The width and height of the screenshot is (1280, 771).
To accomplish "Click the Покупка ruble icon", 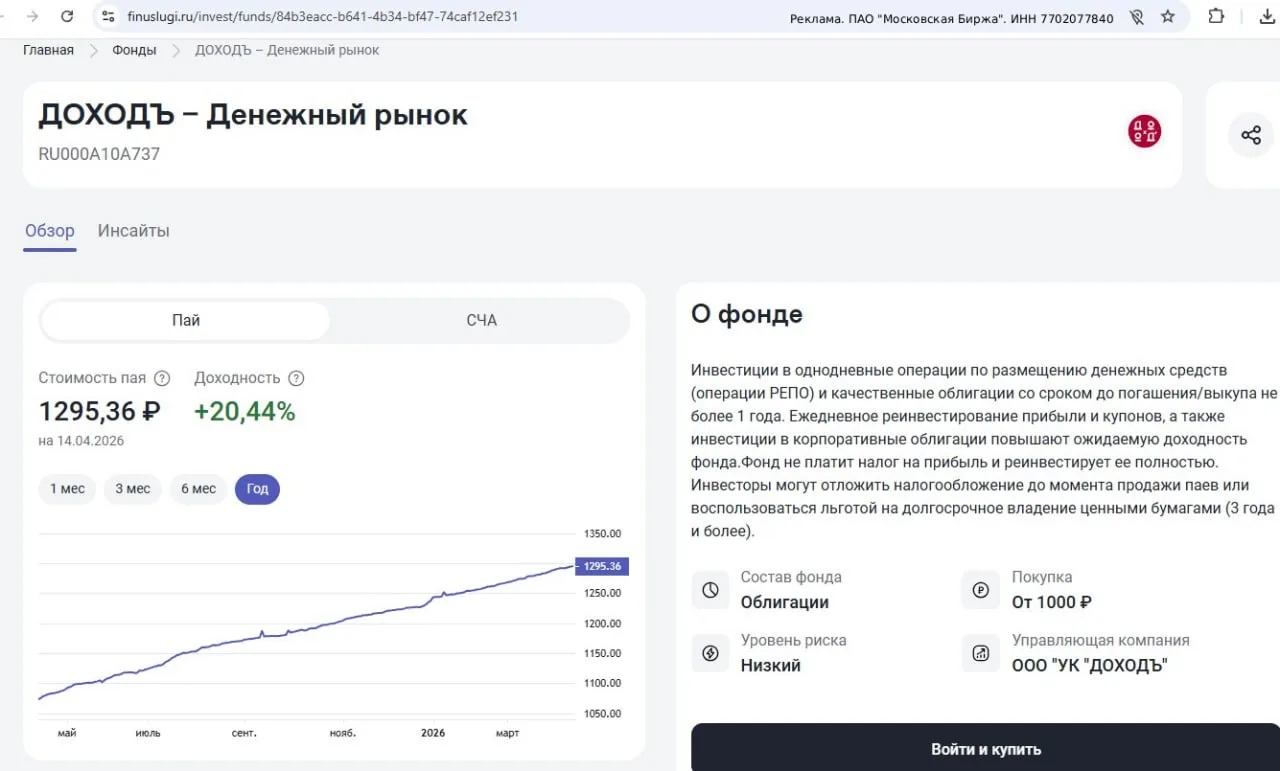I will [981, 590].
